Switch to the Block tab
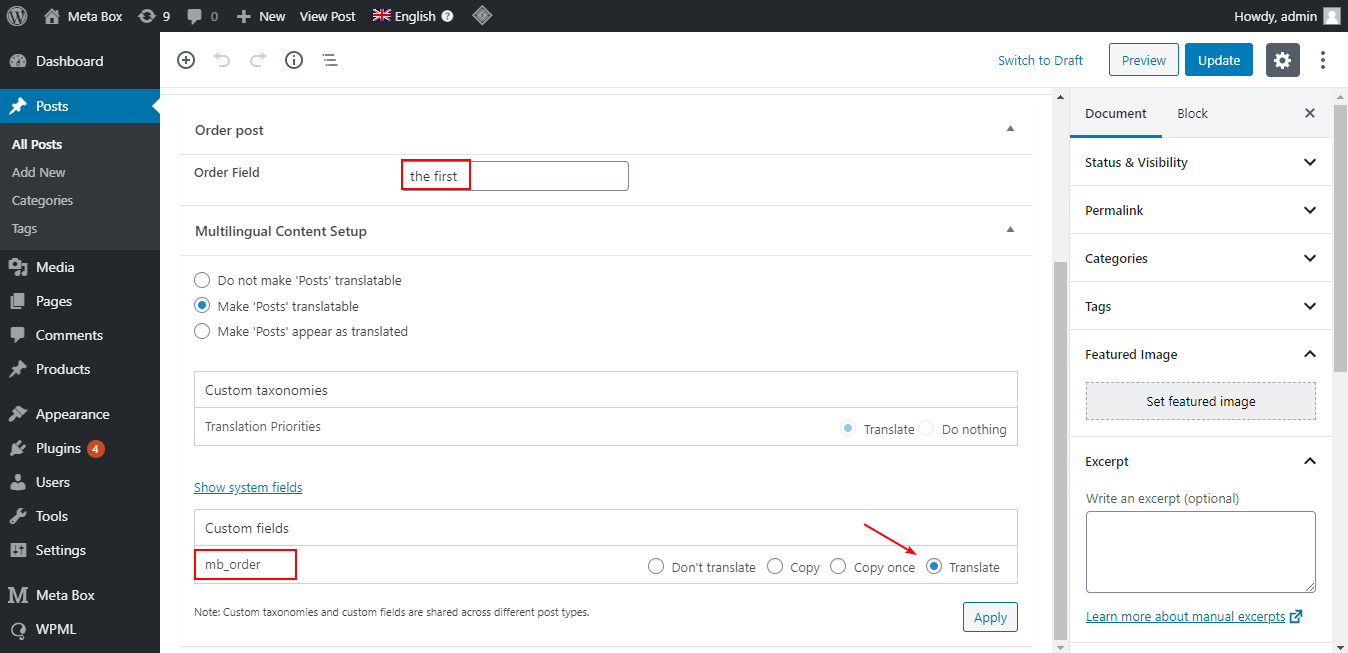The width and height of the screenshot is (1348, 653). (1192, 113)
